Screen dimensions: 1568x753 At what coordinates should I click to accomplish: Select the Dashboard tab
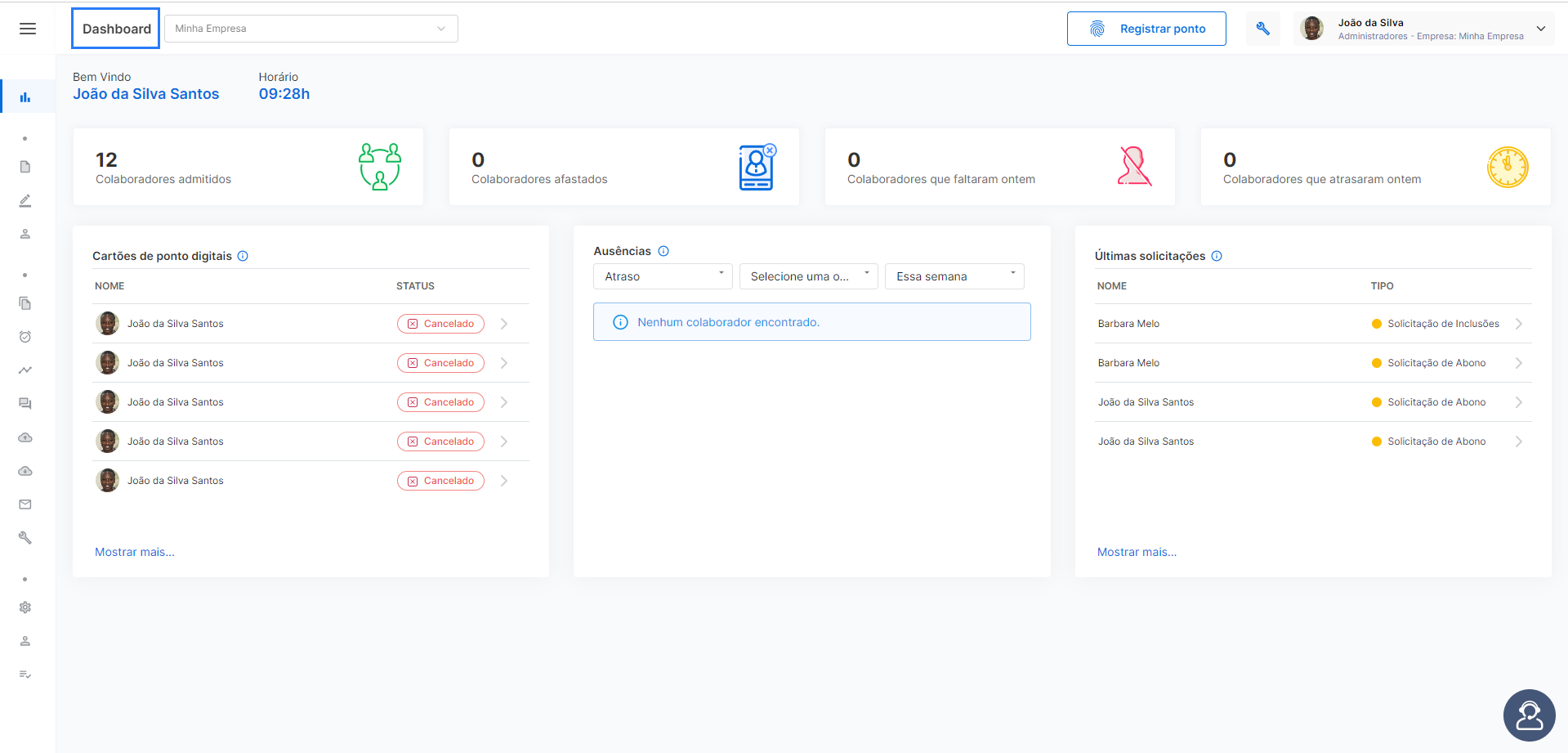click(116, 29)
